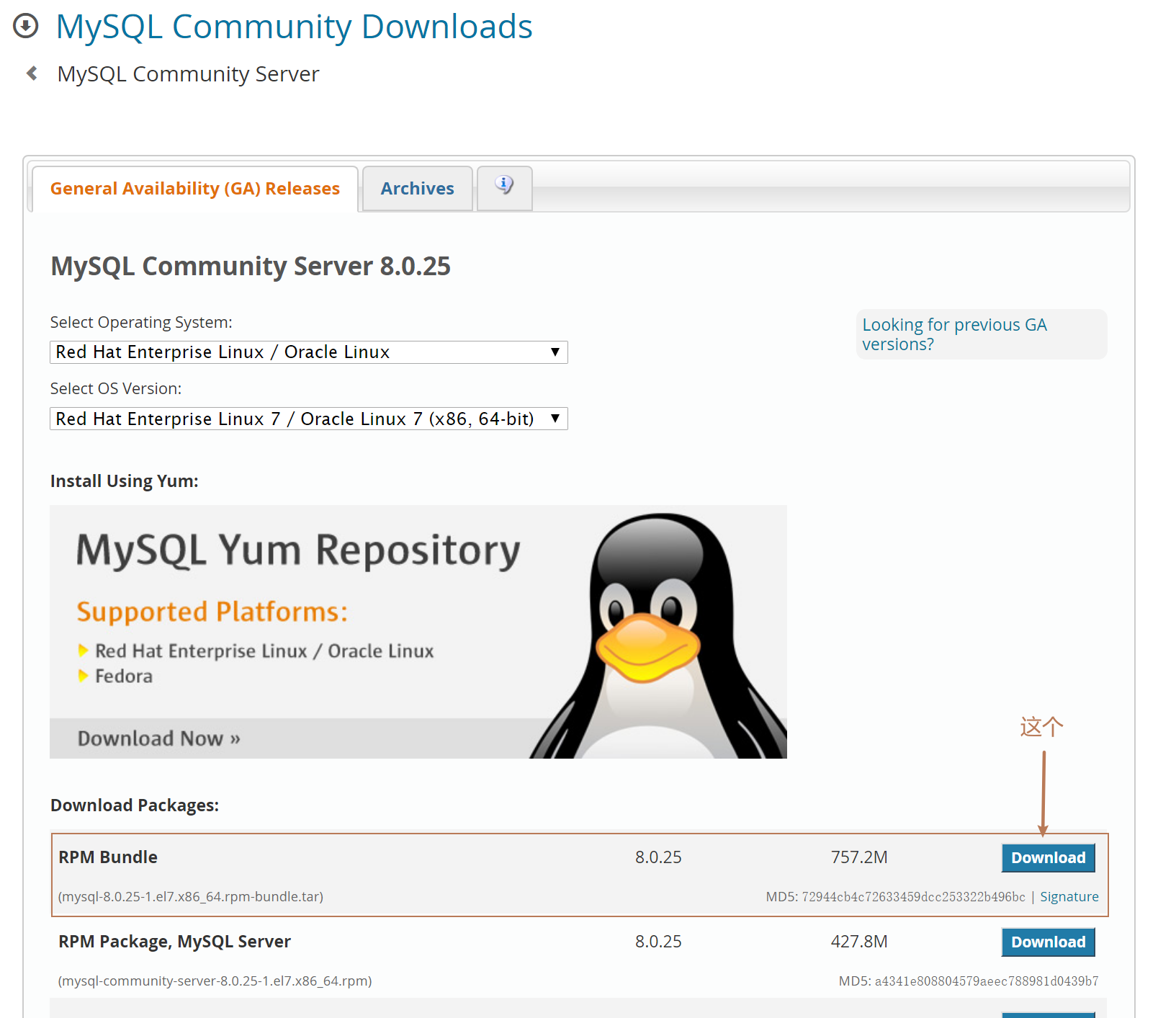1176x1018 pixels.
Task: Click the download circle icon beside page title
Action: click(26, 27)
